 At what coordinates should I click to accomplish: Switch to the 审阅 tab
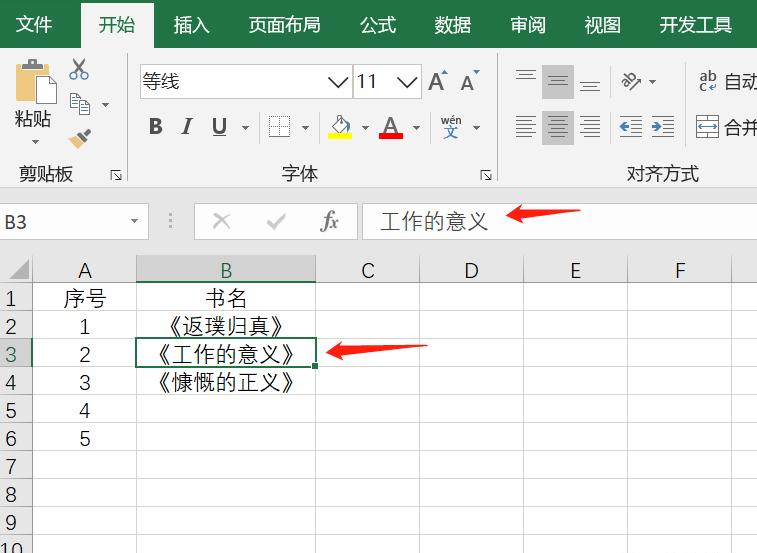(x=528, y=24)
